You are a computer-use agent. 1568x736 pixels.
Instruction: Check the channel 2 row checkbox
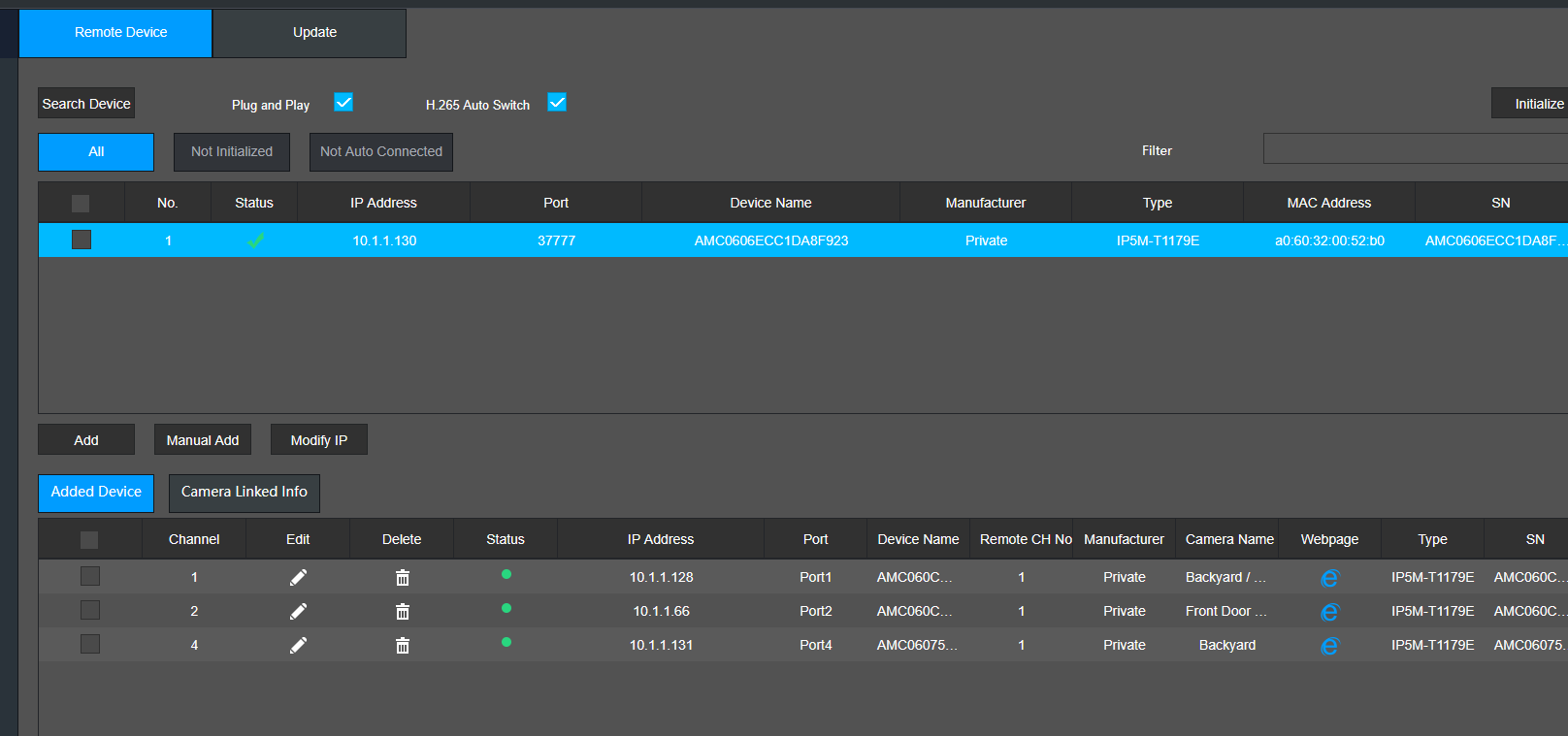pos(90,610)
